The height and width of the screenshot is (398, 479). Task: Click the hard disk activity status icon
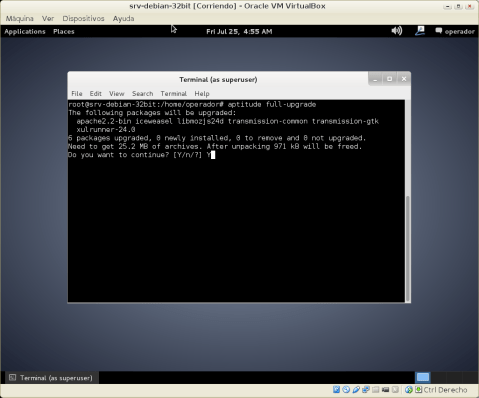[336, 389]
